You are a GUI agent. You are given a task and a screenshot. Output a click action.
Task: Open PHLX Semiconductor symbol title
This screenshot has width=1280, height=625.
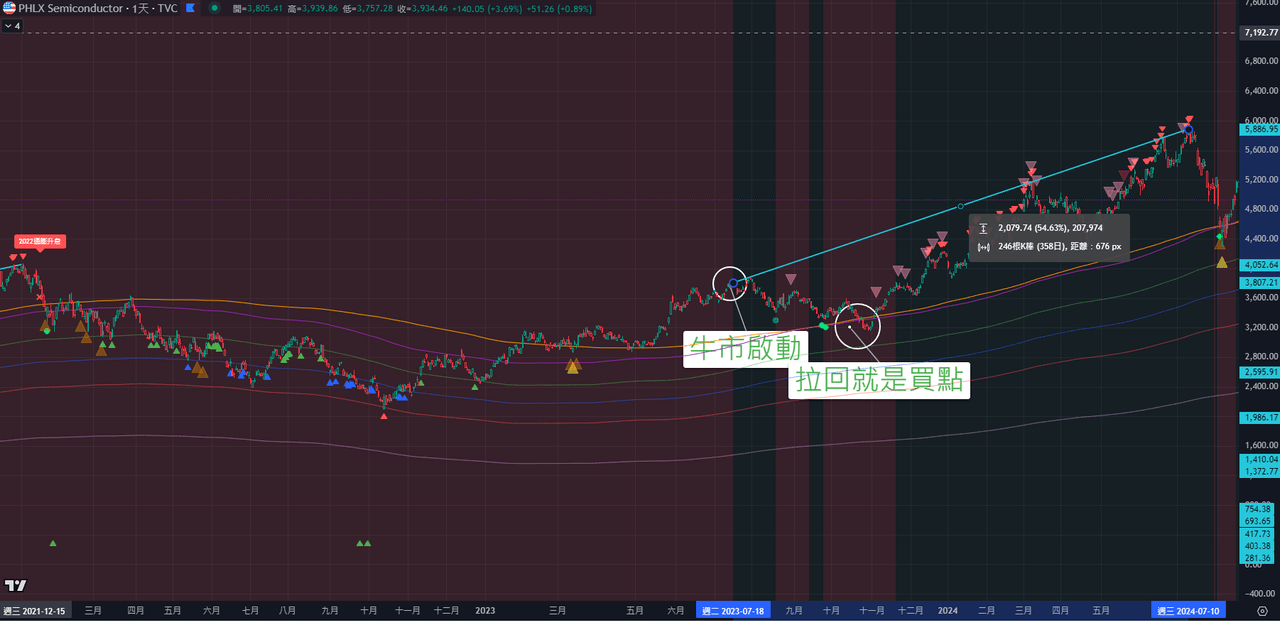[98, 8]
